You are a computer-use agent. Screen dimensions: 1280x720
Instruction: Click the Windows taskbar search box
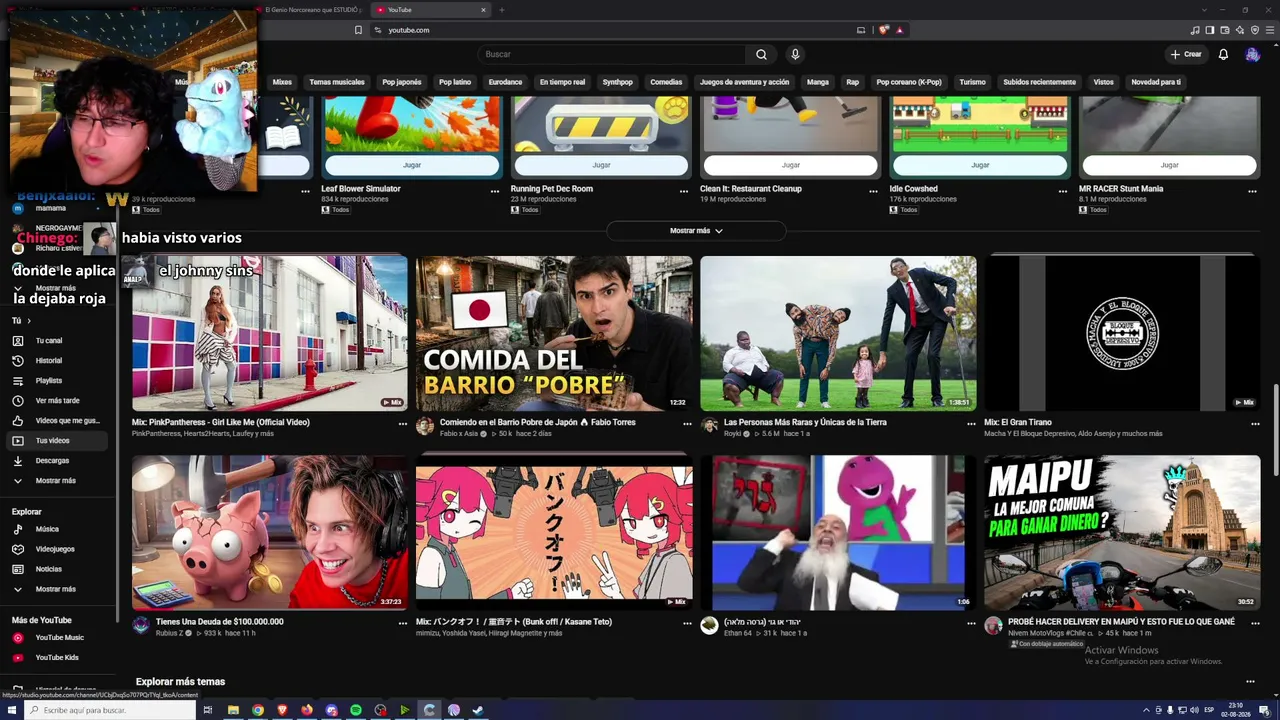pyautogui.click(x=109, y=710)
